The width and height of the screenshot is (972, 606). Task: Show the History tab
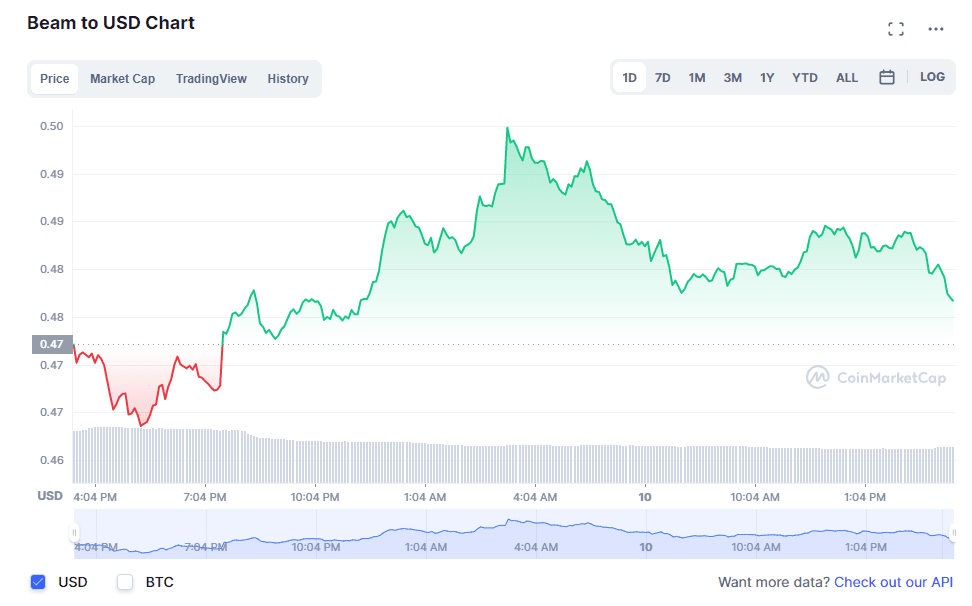pyautogui.click(x=288, y=79)
